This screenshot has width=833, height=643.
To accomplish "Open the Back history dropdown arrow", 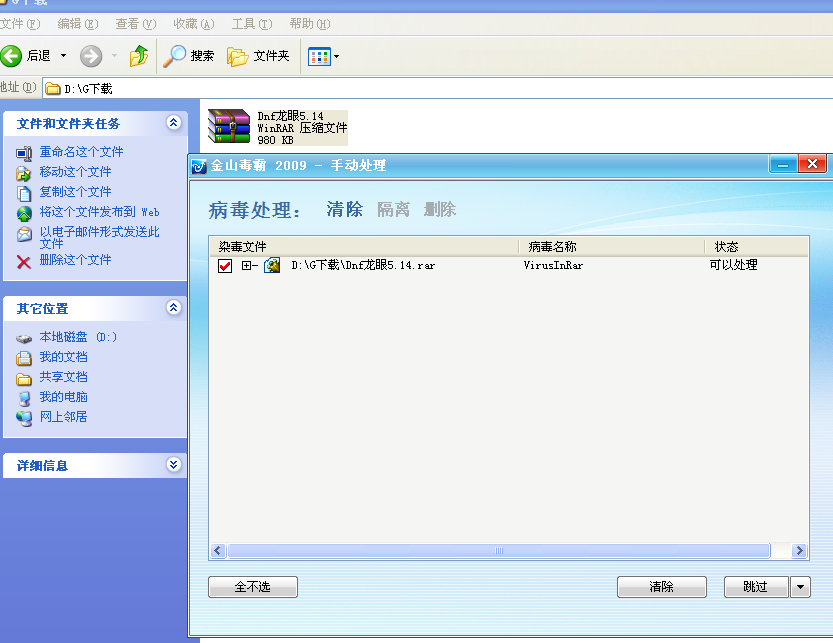I will 63,56.
